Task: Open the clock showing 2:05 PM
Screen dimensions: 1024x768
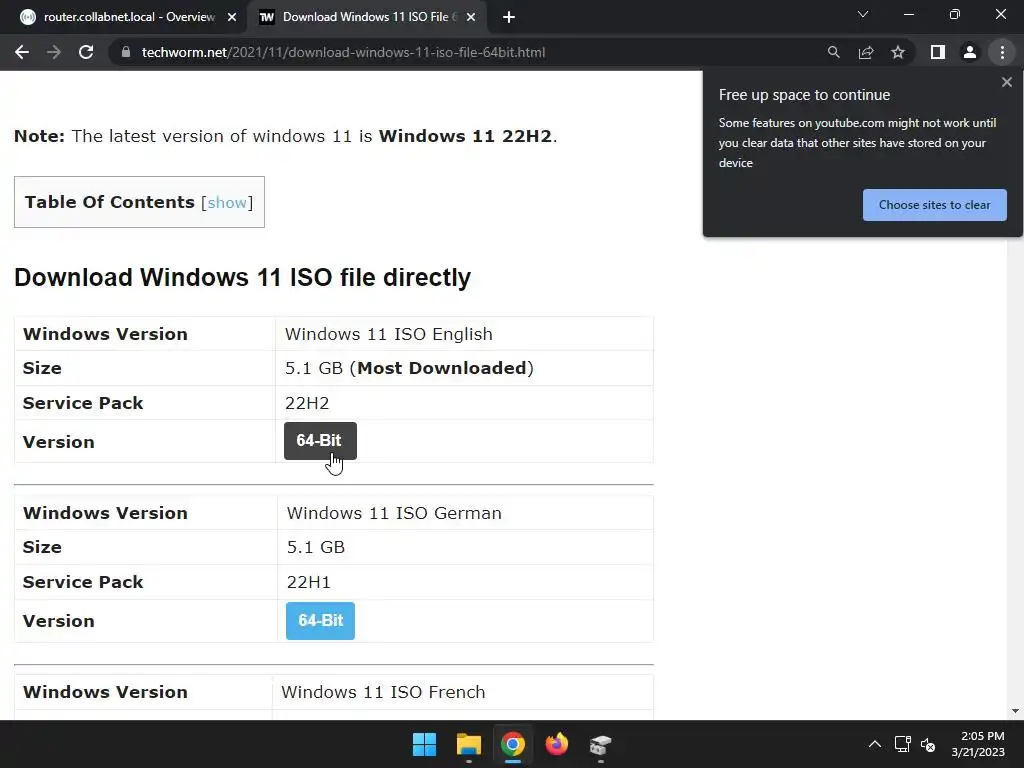Action: (x=978, y=744)
